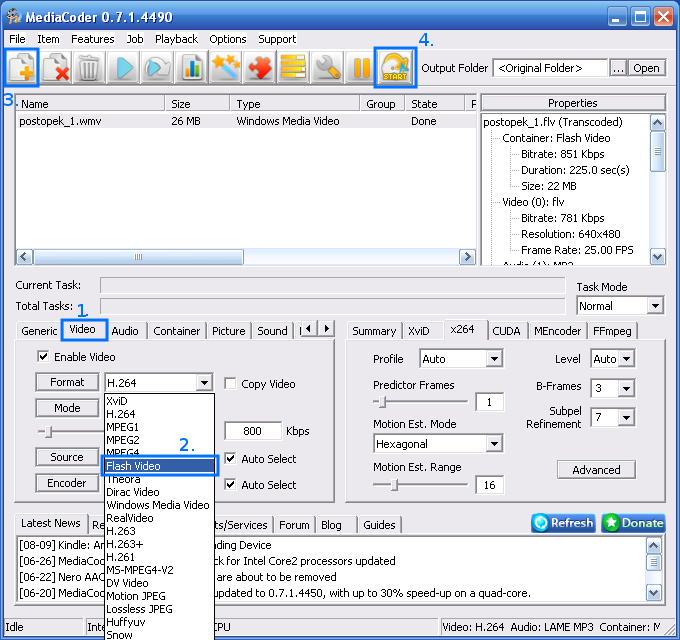Screen dimensions: 680x640
Task: Open the Summary tab
Action: coord(374,331)
